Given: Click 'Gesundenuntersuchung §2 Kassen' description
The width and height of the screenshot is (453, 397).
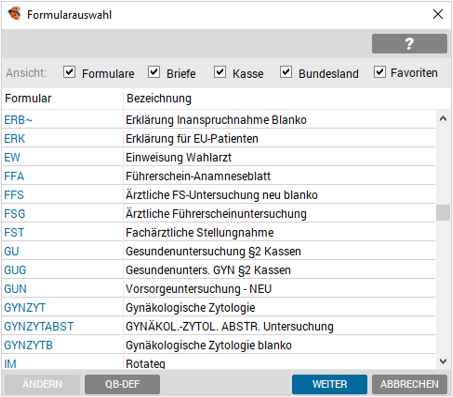Looking at the screenshot, I should tap(213, 251).
